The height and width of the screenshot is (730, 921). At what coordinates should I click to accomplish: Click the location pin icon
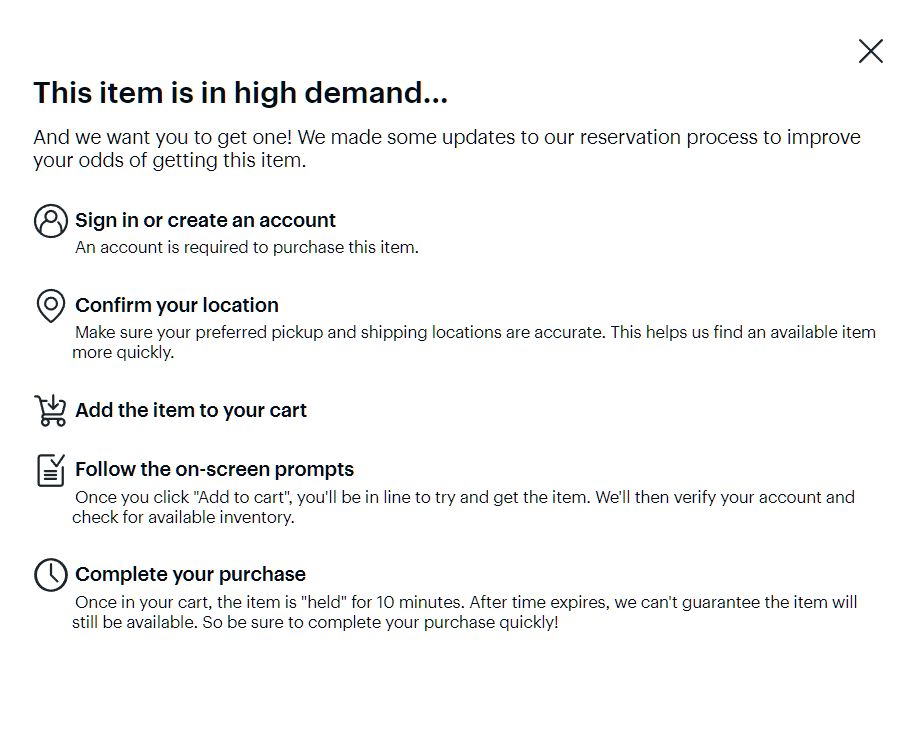tap(51, 306)
